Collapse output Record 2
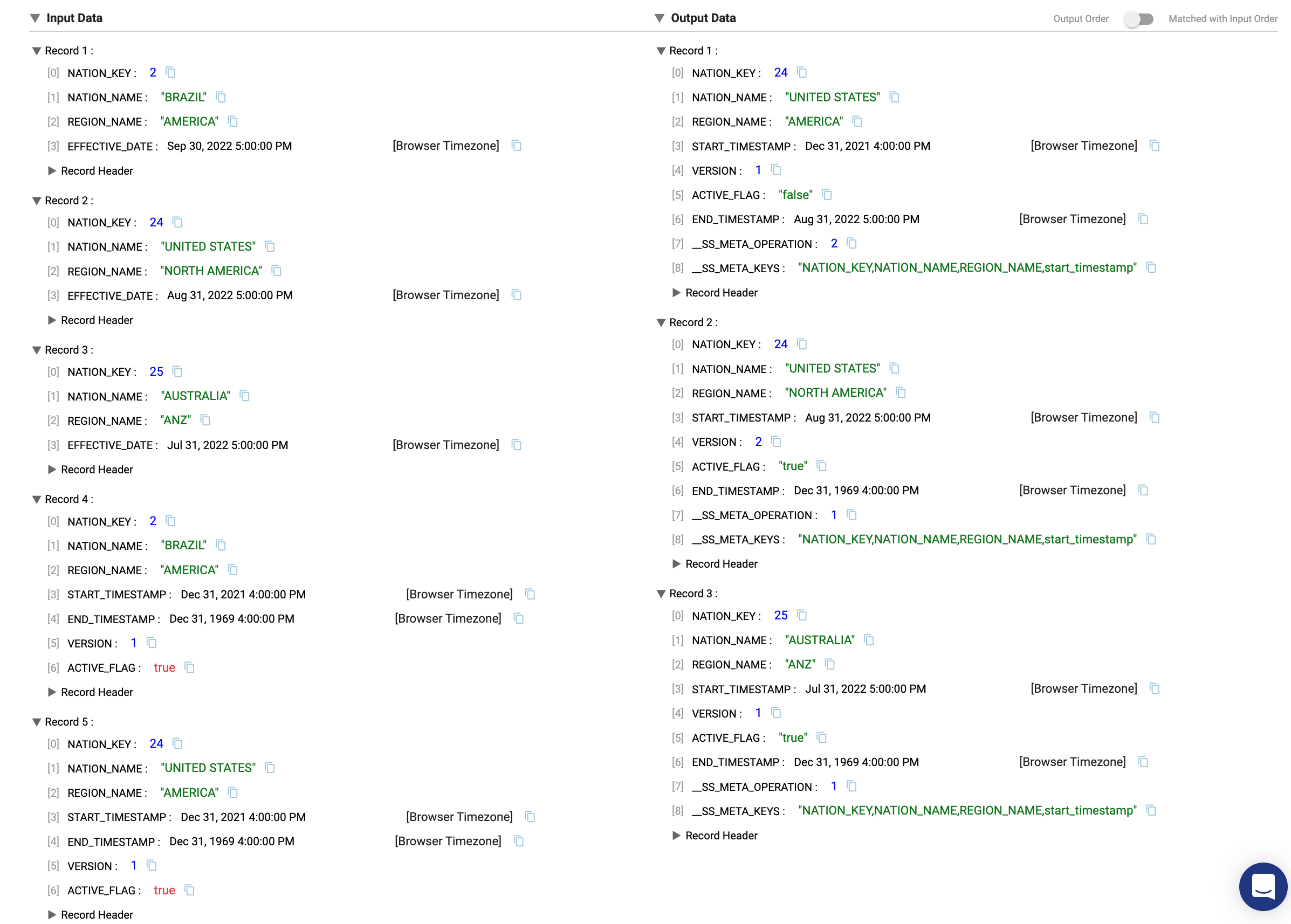Screen dimensions: 1291x924 click(661, 322)
